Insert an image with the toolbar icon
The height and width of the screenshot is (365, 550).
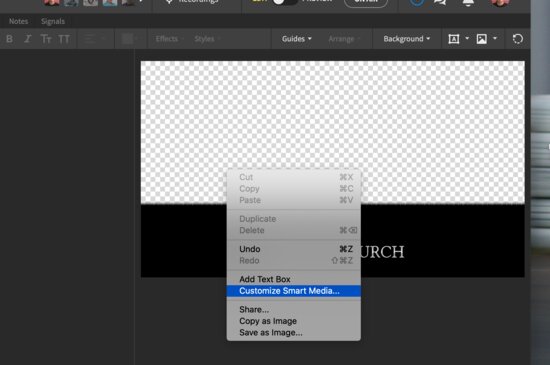coord(482,39)
